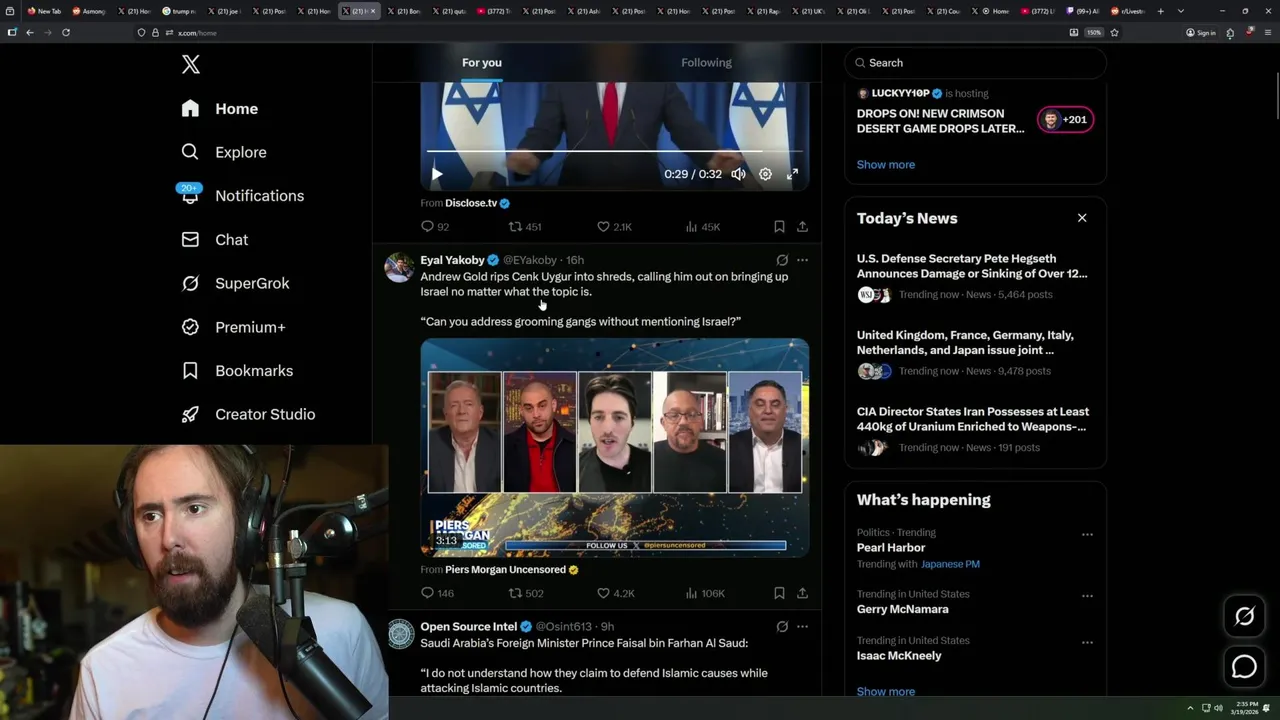1280x720 pixels.
Task: Reply to post with 146 replies
Action: click(437, 593)
